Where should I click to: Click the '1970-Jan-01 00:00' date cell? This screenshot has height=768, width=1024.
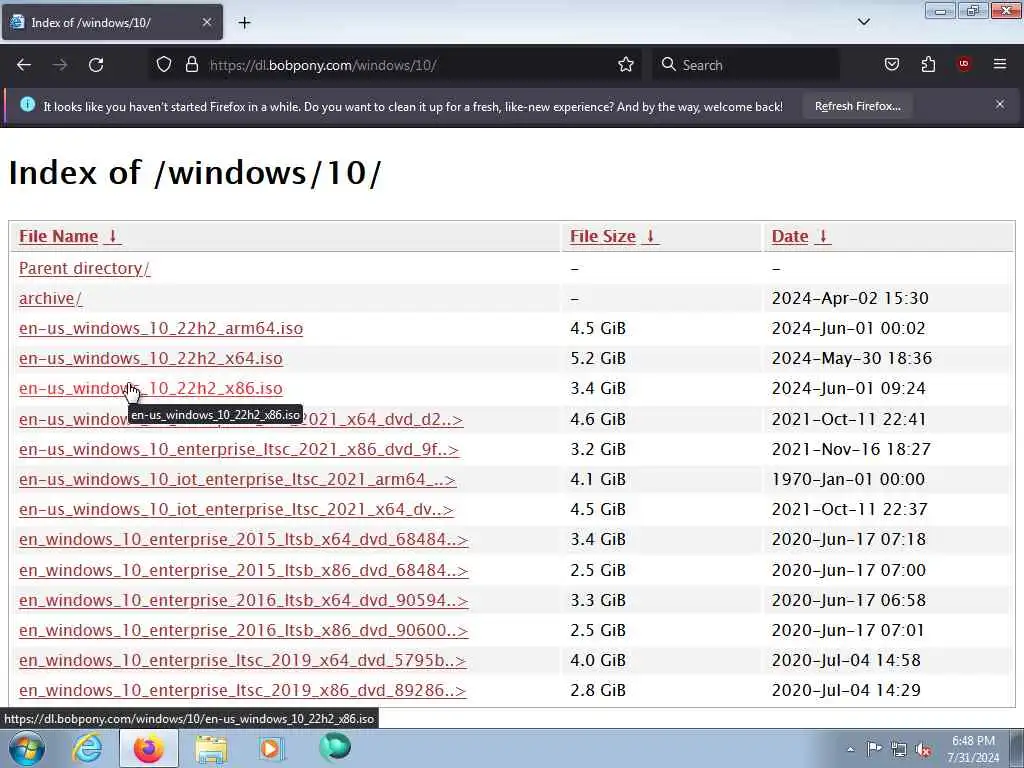[848, 480]
